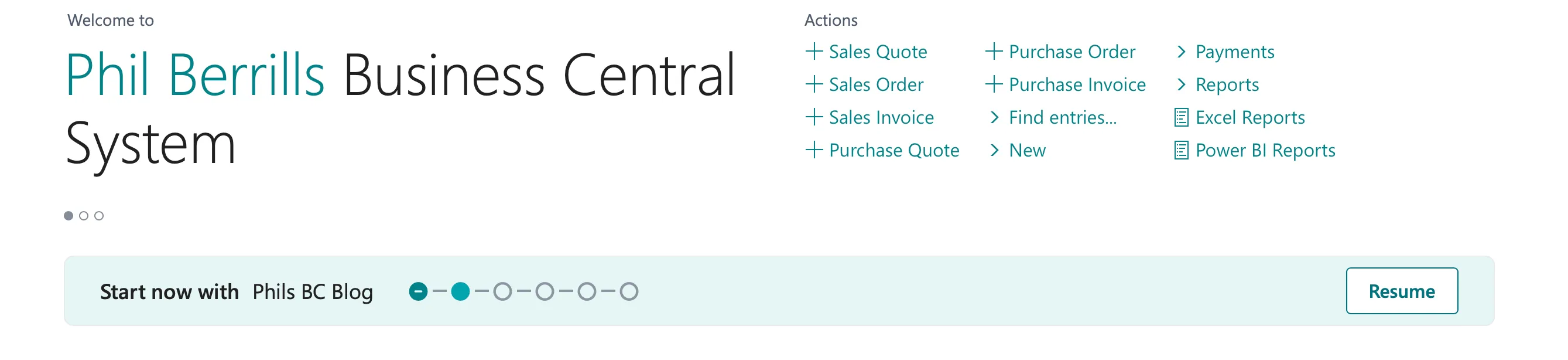The height and width of the screenshot is (360, 1568).
Task: Open the Find entries... menu
Action: point(1053,118)
